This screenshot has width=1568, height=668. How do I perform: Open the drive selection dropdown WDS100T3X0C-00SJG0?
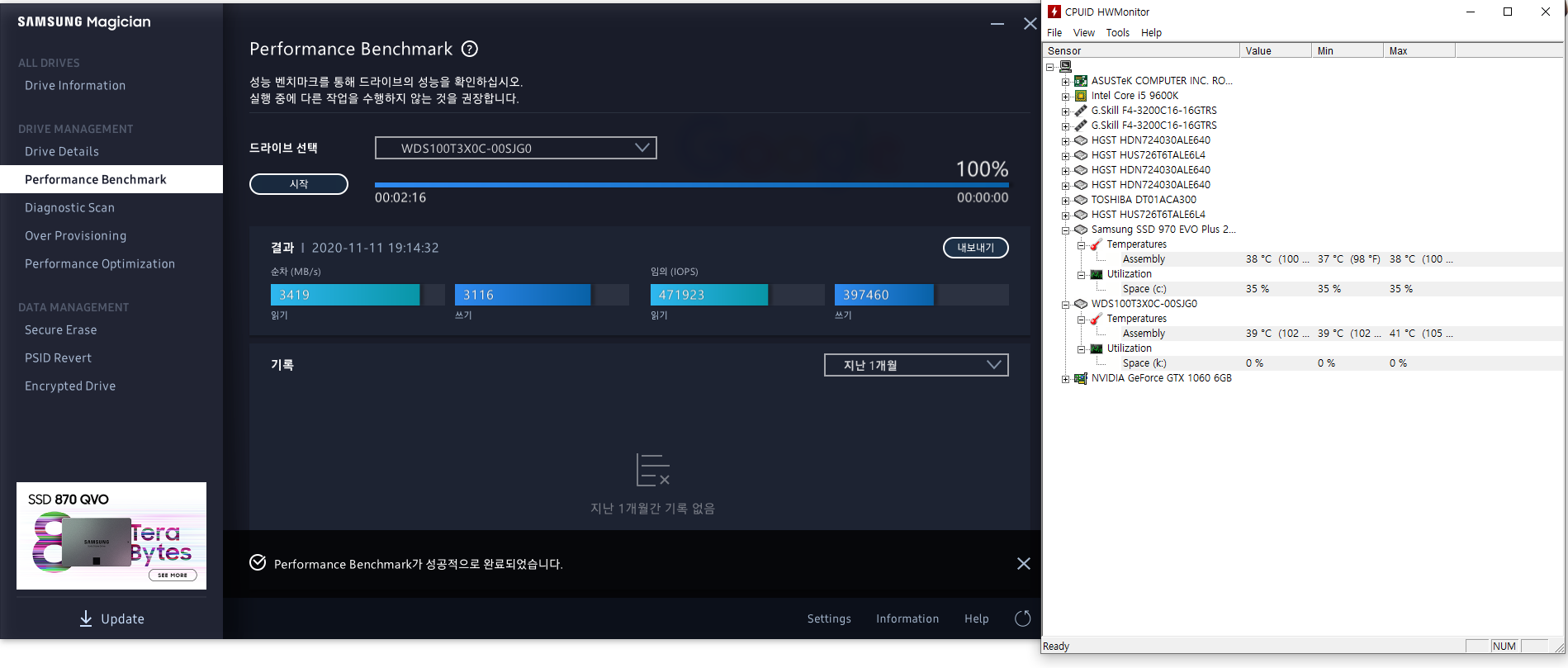pos(515,148)
